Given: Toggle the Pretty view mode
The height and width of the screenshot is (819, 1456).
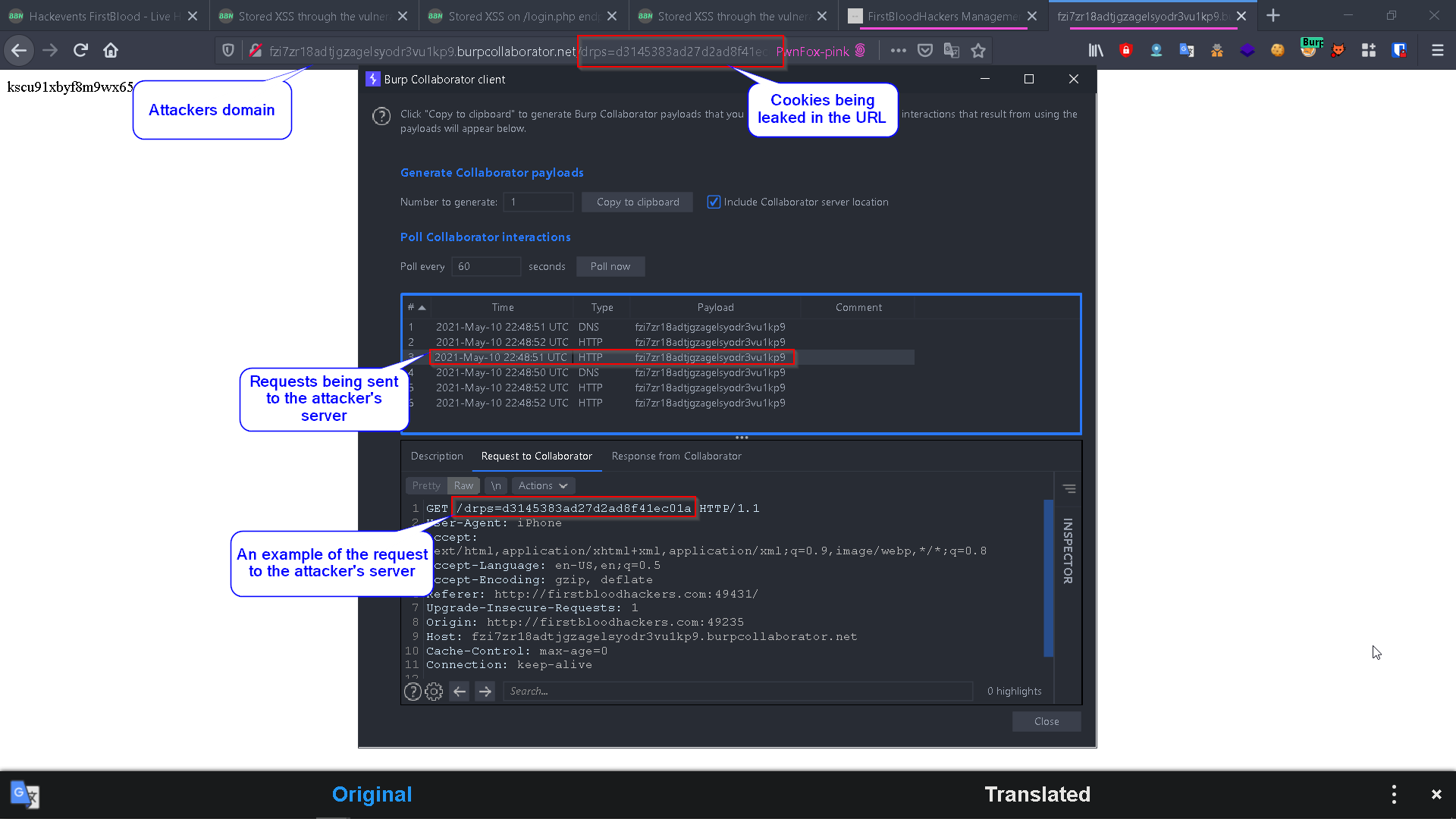Looking at the screenshot, I should click(x=426, y=486).
